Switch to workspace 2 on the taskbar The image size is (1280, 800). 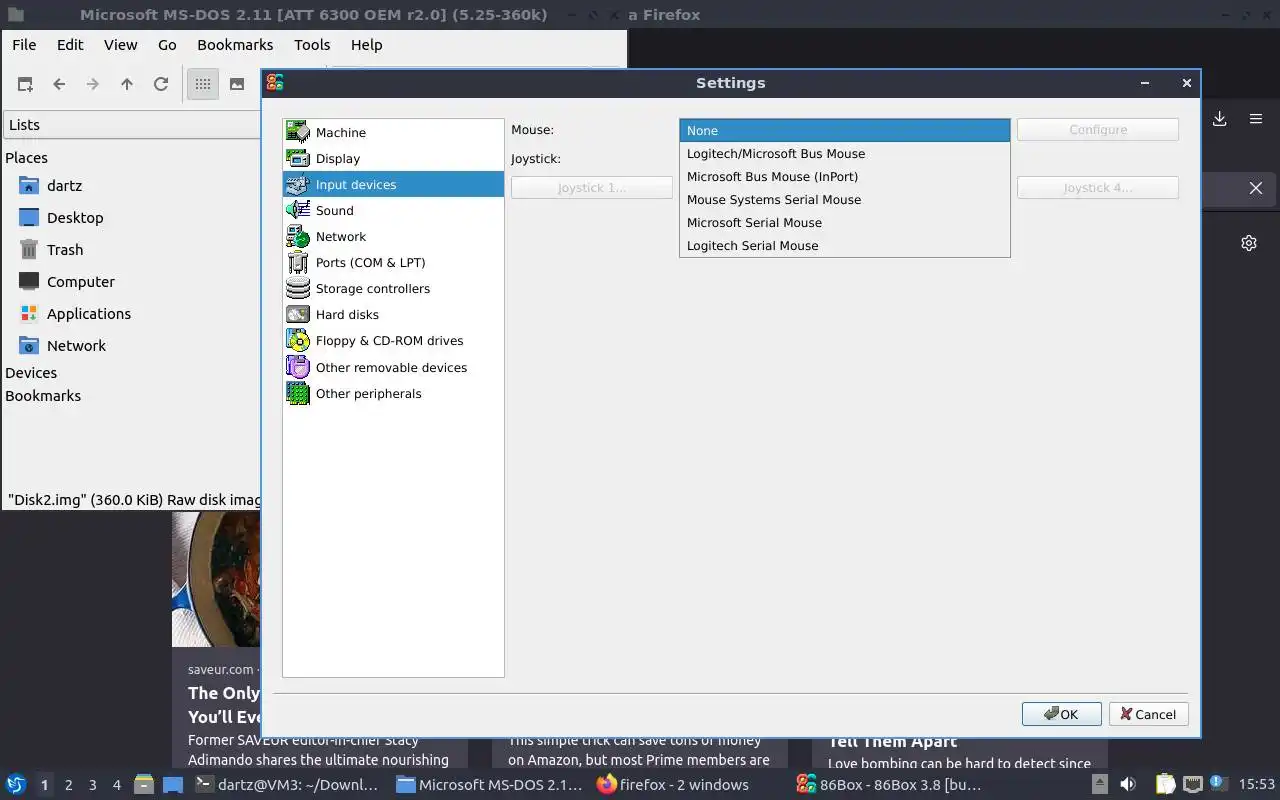69,785
